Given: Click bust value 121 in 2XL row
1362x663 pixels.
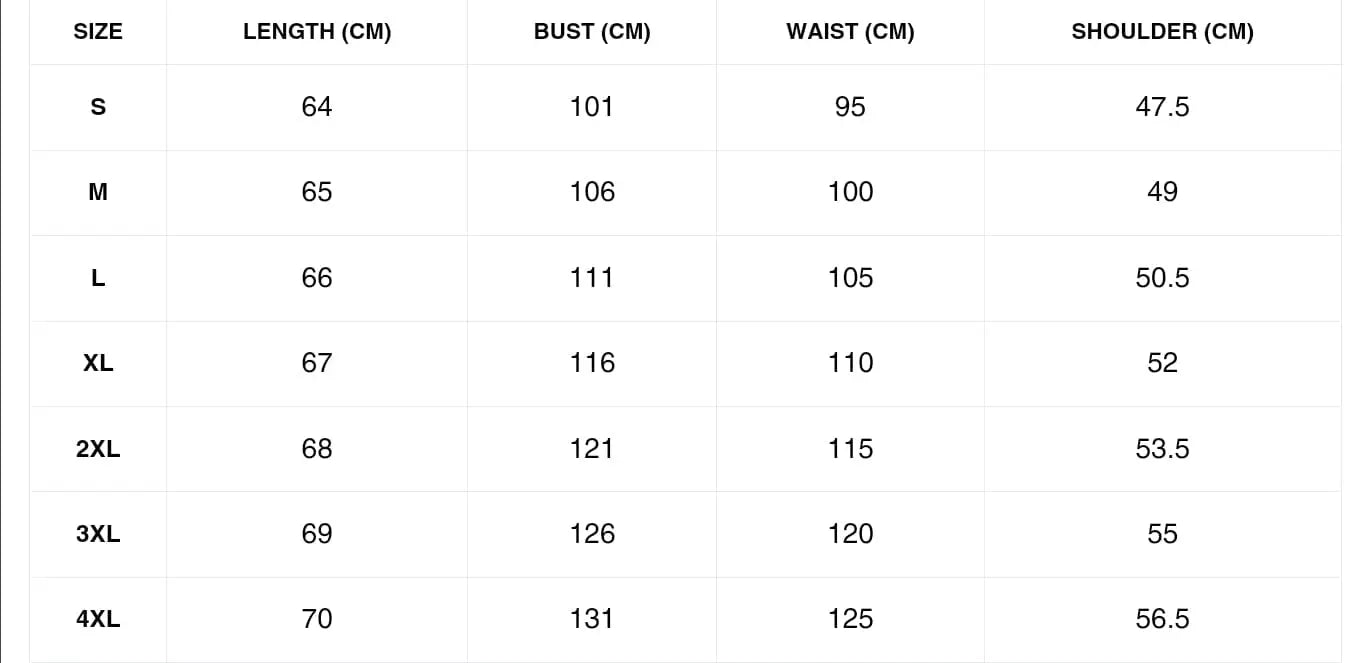Looking at the screenshot, I should click(x=592, y=449).
